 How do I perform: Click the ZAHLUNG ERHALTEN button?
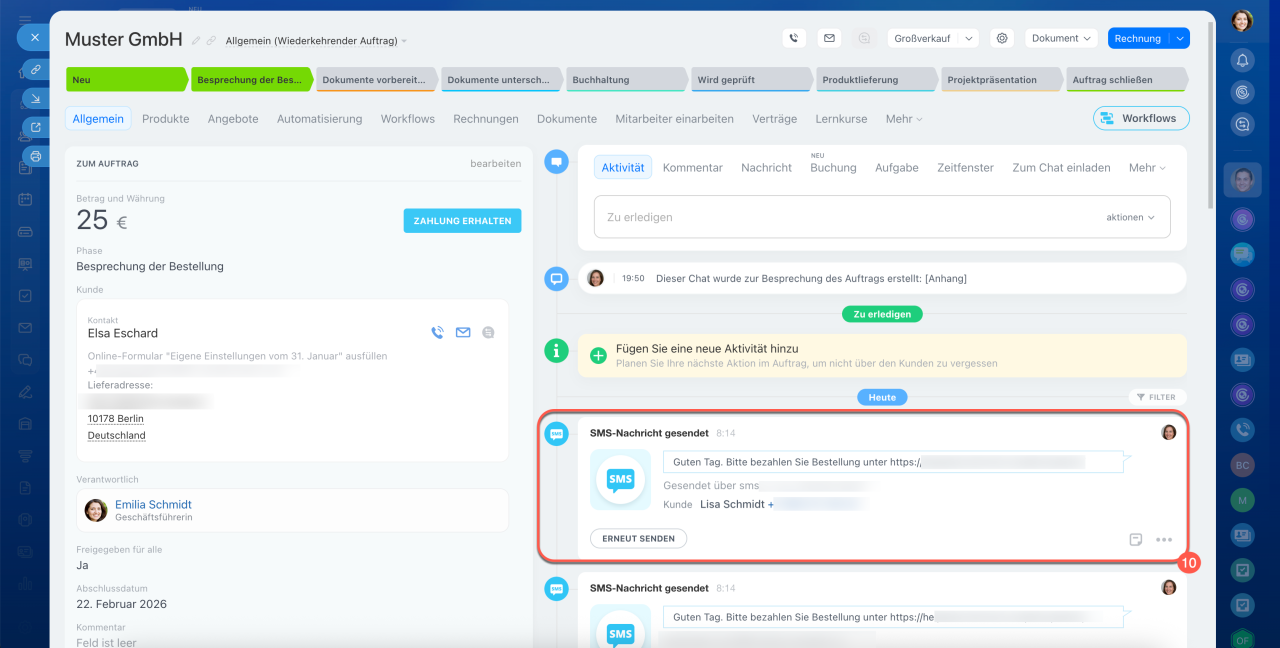tap(462, 221)
